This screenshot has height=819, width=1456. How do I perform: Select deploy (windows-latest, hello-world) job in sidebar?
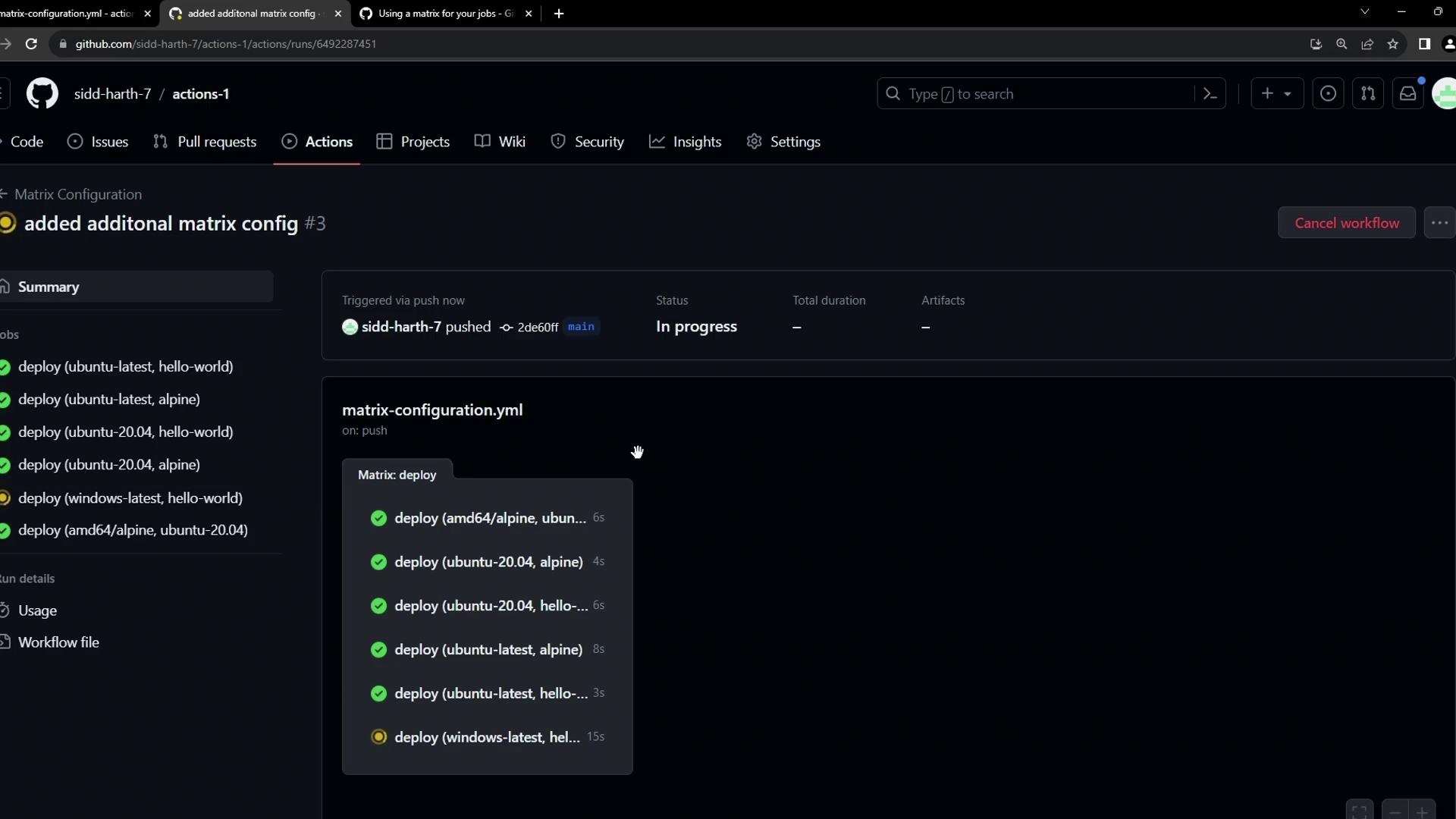pyautogui.click(x=130, y=498)
